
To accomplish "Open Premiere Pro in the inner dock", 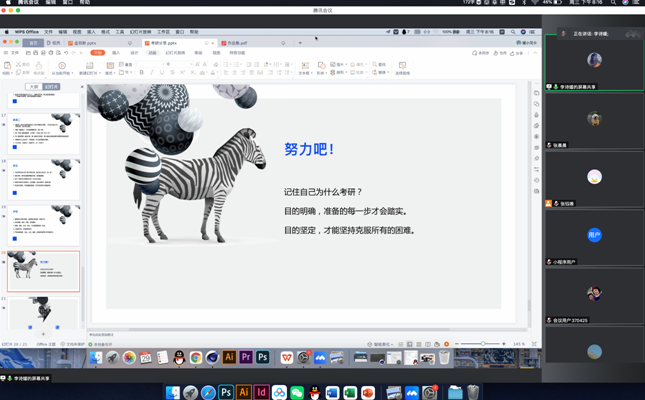I will click(x=245, y=357).
